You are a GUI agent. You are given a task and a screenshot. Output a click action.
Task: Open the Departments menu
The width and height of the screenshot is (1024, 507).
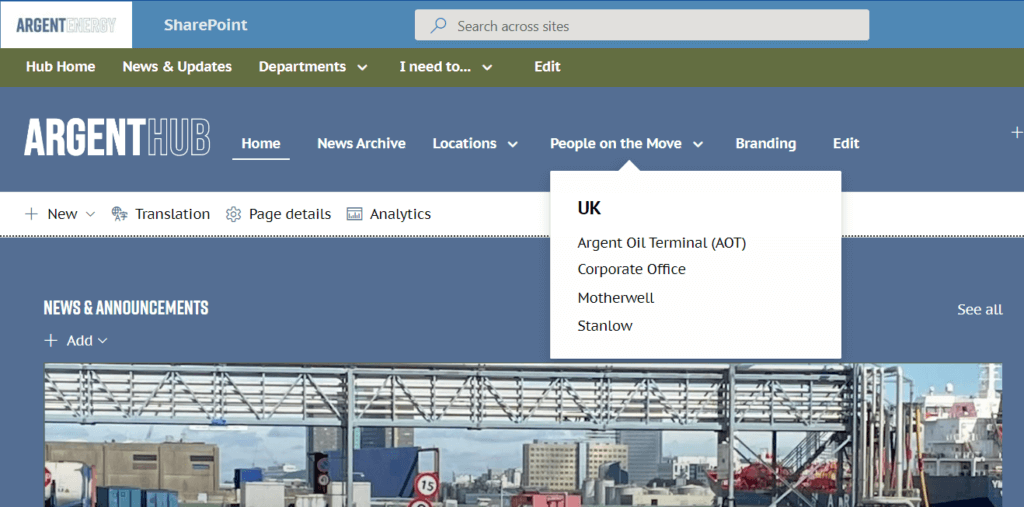[x=302, y=67]
